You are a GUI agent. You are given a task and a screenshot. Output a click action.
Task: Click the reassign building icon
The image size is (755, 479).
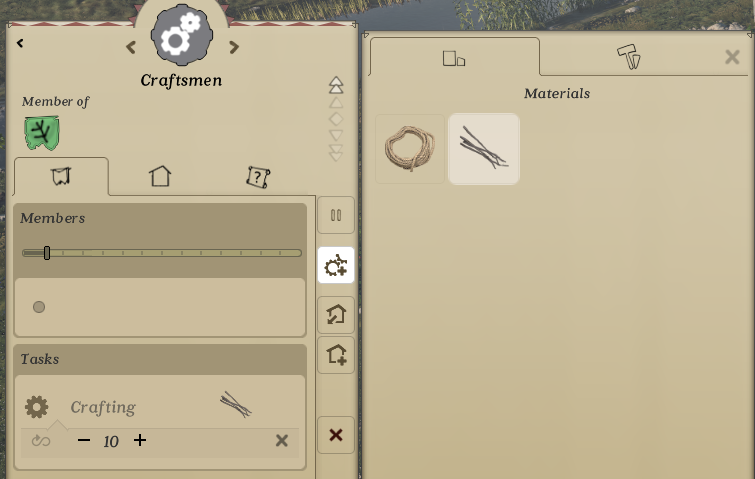tap(336, 315)
